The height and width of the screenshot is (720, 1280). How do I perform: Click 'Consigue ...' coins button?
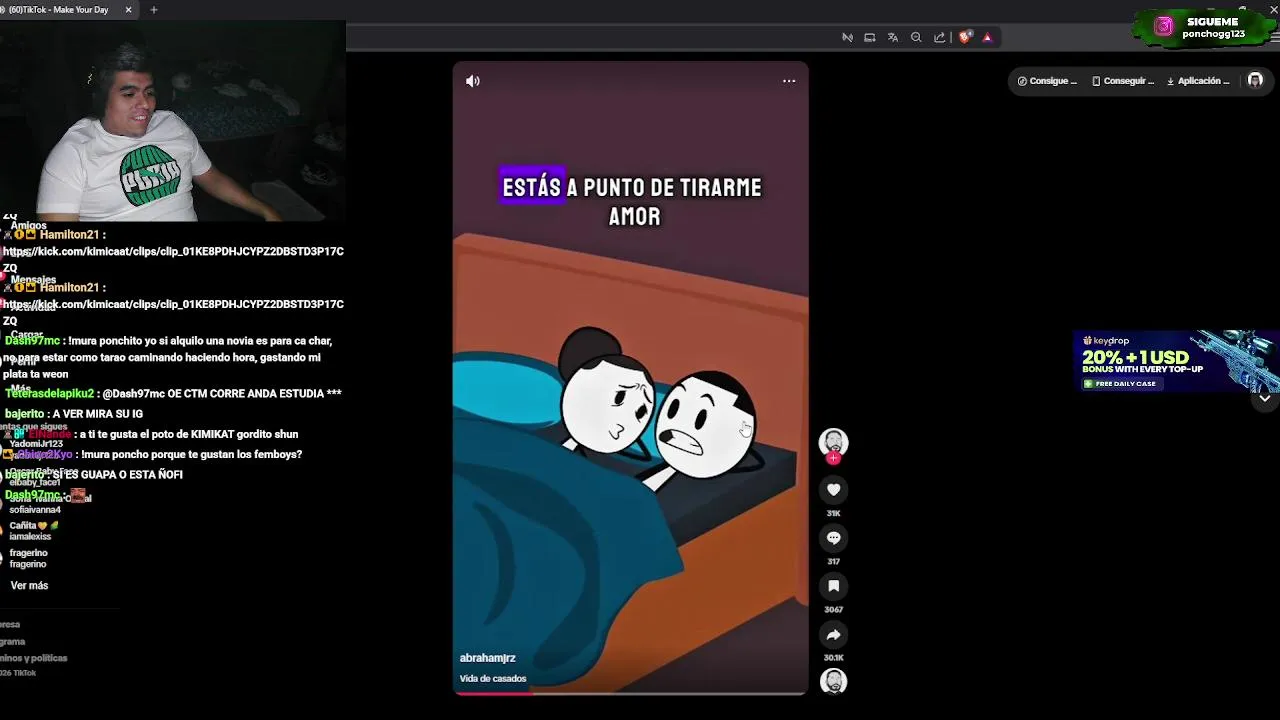point(1047,81)
